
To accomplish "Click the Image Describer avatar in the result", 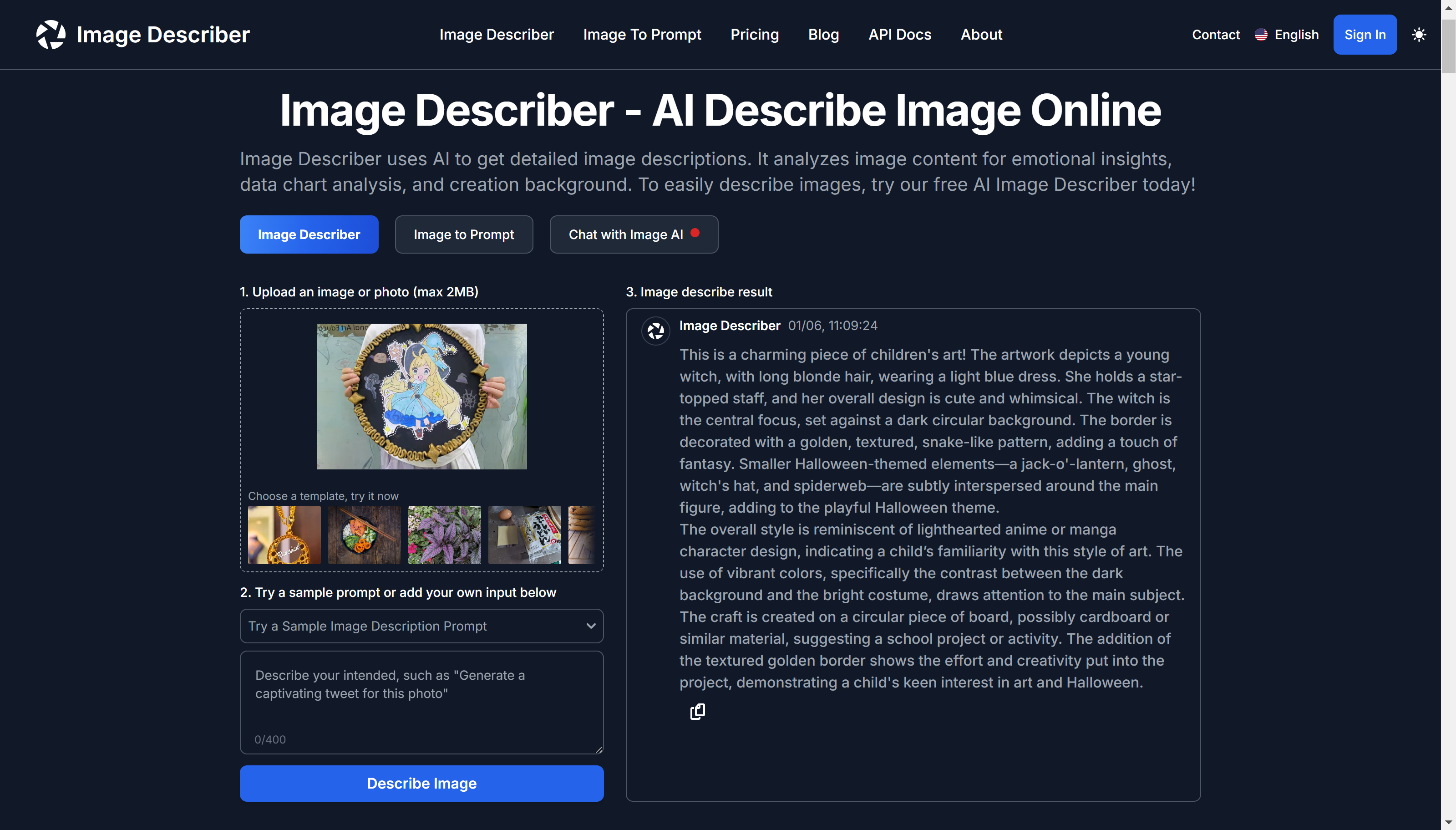I will click(655, 331).
